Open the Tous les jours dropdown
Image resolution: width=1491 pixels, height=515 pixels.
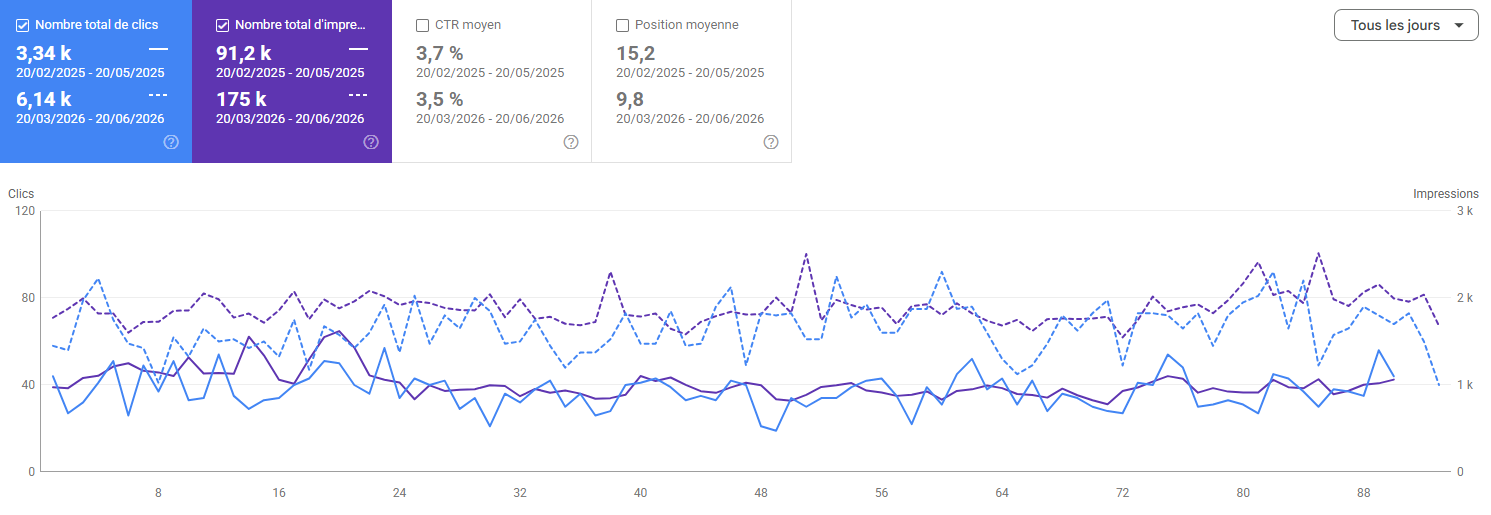pos(1406,25)
